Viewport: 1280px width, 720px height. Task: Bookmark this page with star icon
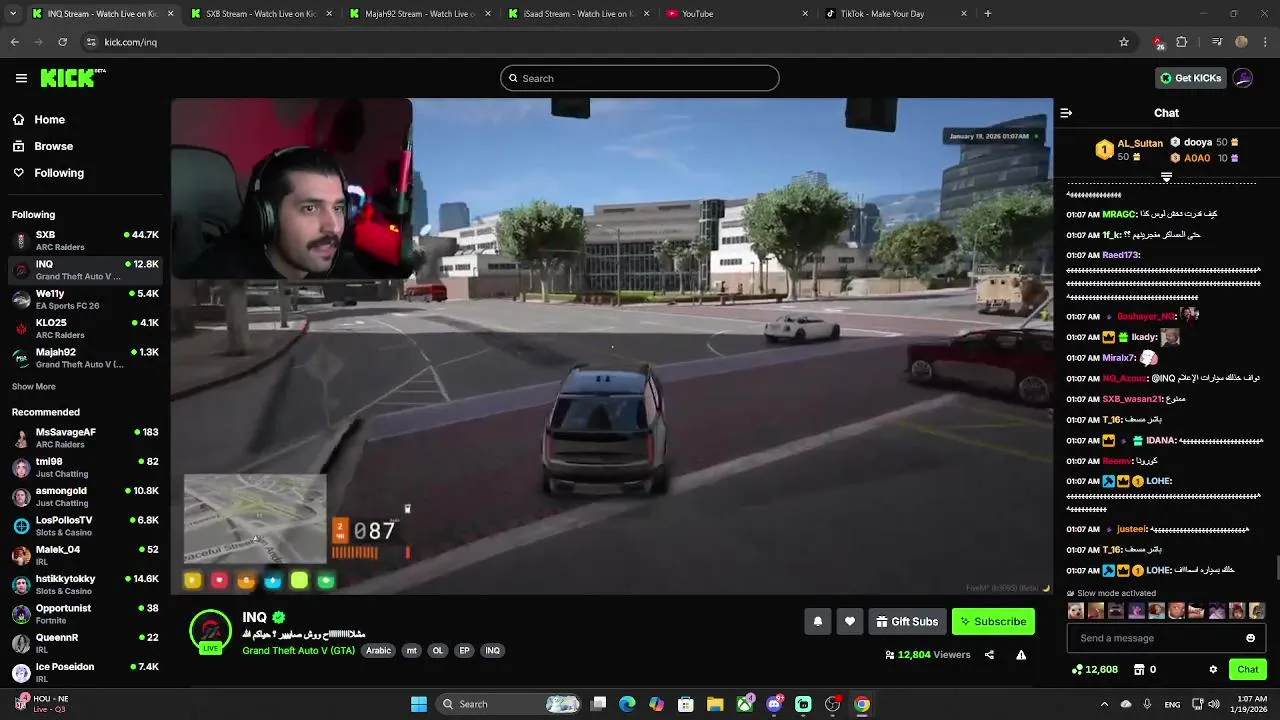point(1124,42)
